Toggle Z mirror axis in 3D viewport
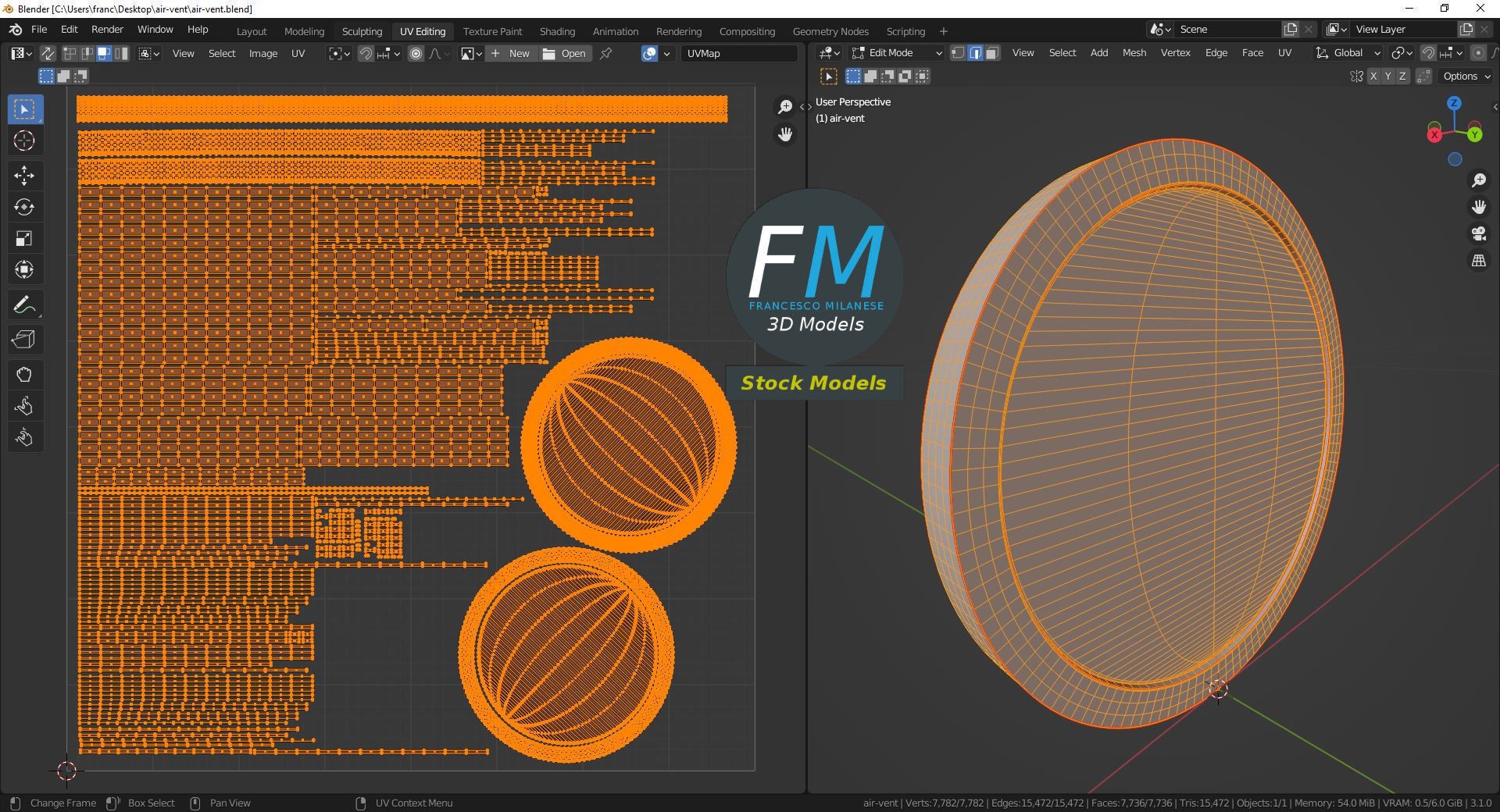Viewport: 1500px width, 812px height. click(x=1402, y=77)
